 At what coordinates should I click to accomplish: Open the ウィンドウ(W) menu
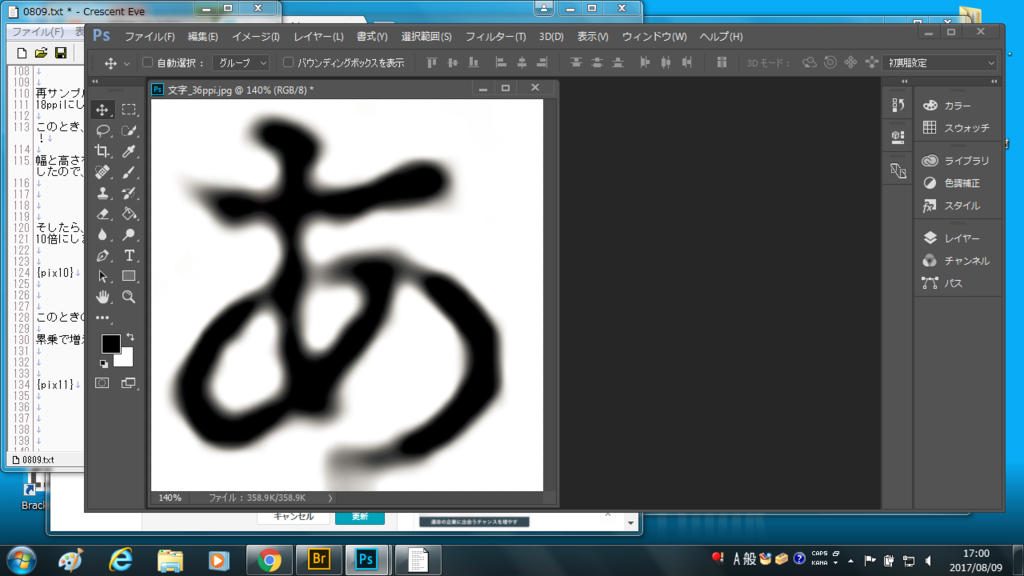pyautogui.click(x=654, y=37)
